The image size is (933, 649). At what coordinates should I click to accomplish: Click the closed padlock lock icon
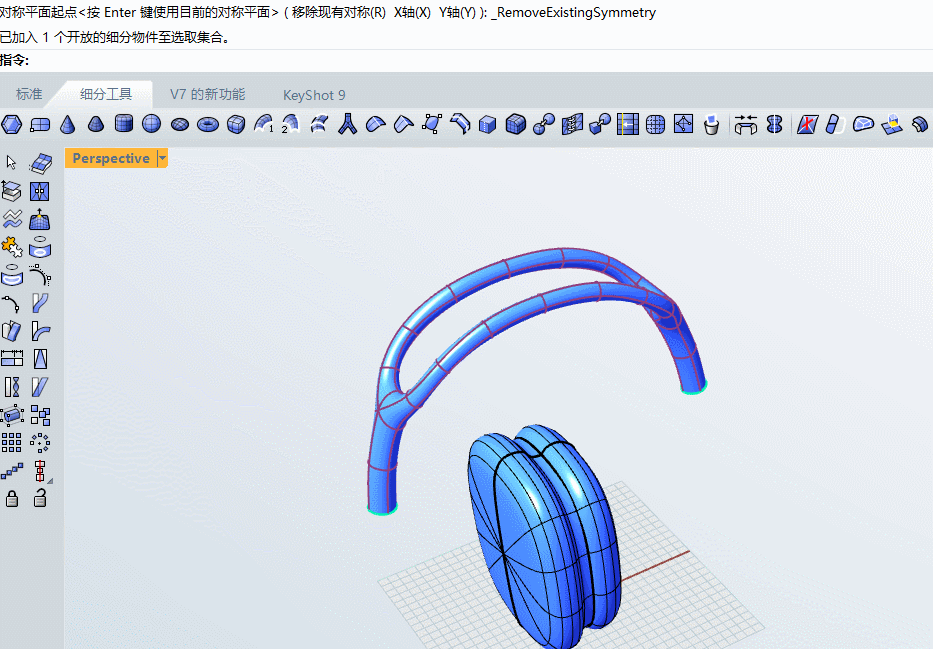tap(11, 498)
